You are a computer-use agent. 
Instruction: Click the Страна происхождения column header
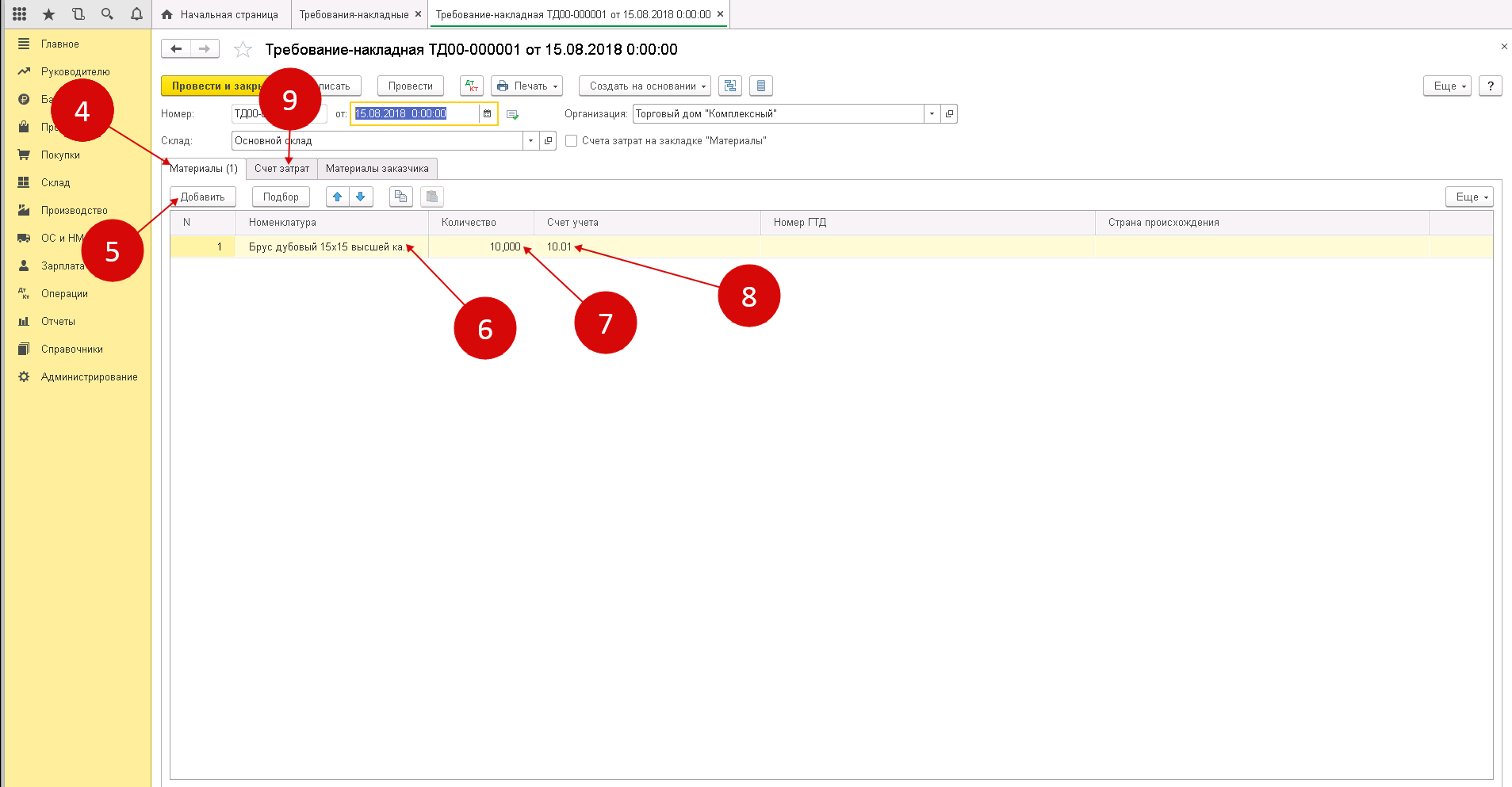coord(1262,223)
